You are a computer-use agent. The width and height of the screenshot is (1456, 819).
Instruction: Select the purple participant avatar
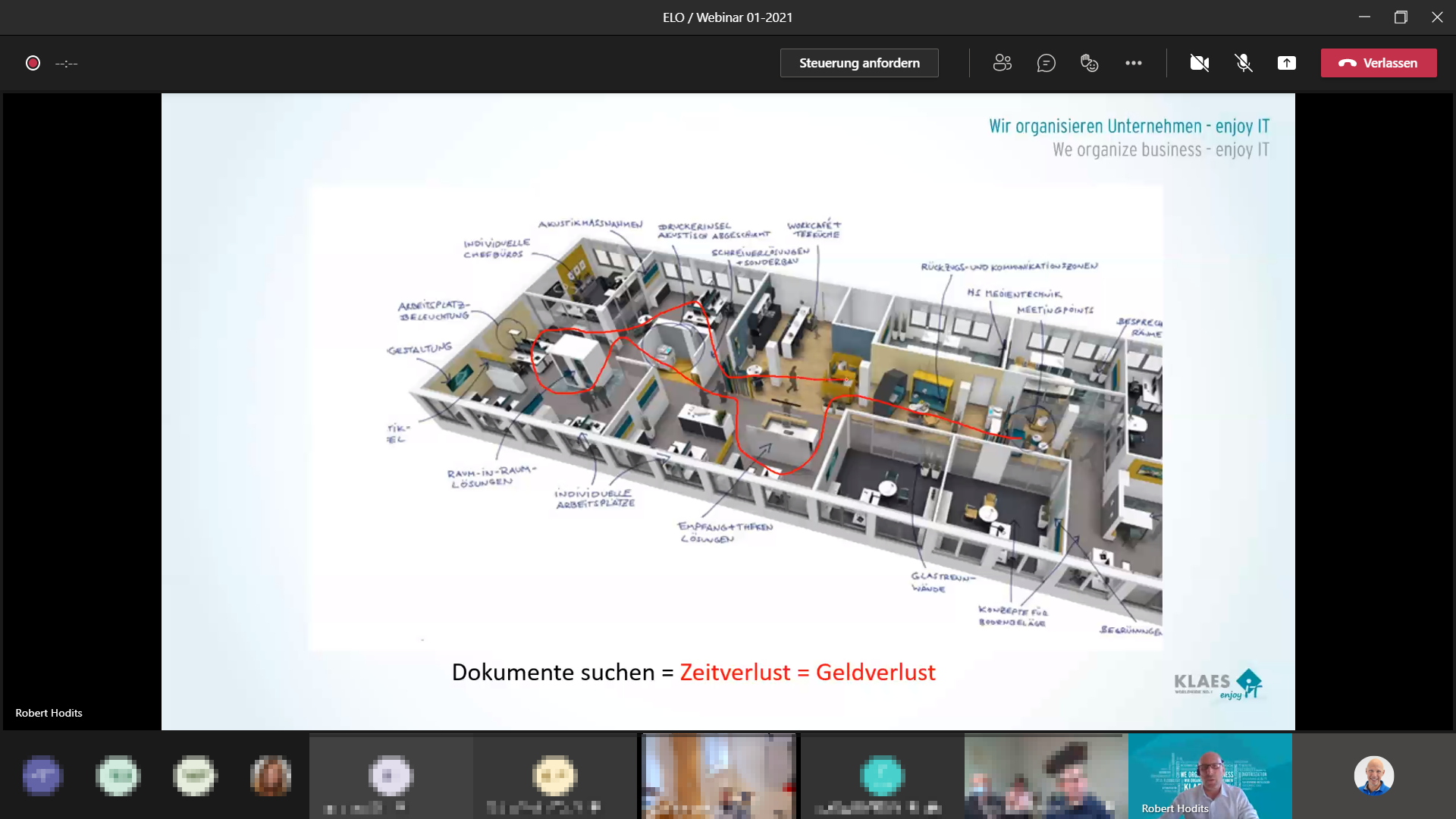[x=42, y=776]
